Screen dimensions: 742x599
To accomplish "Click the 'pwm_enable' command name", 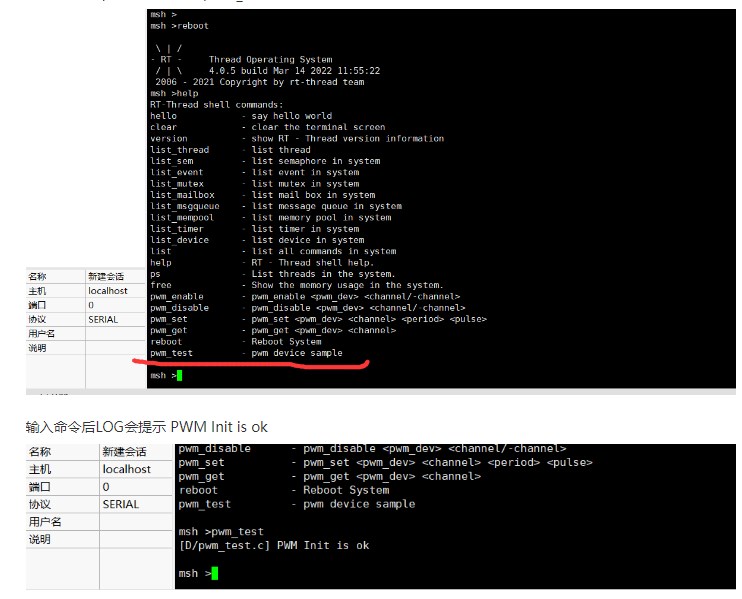I will tap(177, 297).
